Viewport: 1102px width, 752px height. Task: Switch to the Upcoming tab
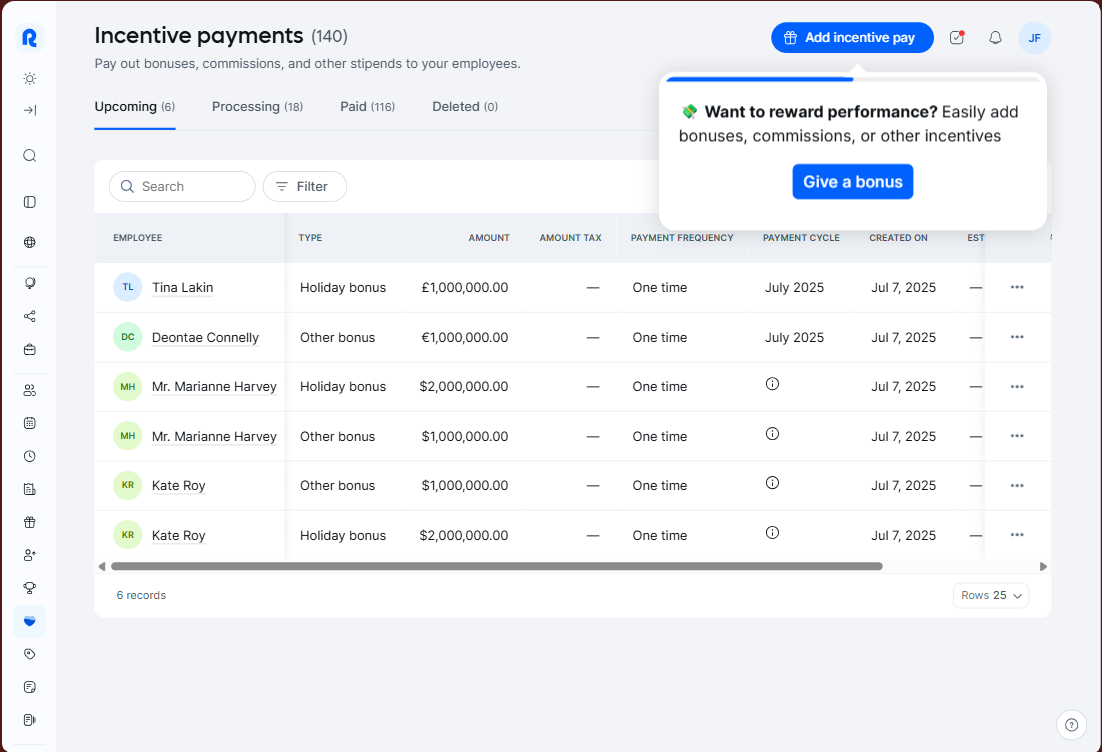pyautogui.click(x=135, y=107)
